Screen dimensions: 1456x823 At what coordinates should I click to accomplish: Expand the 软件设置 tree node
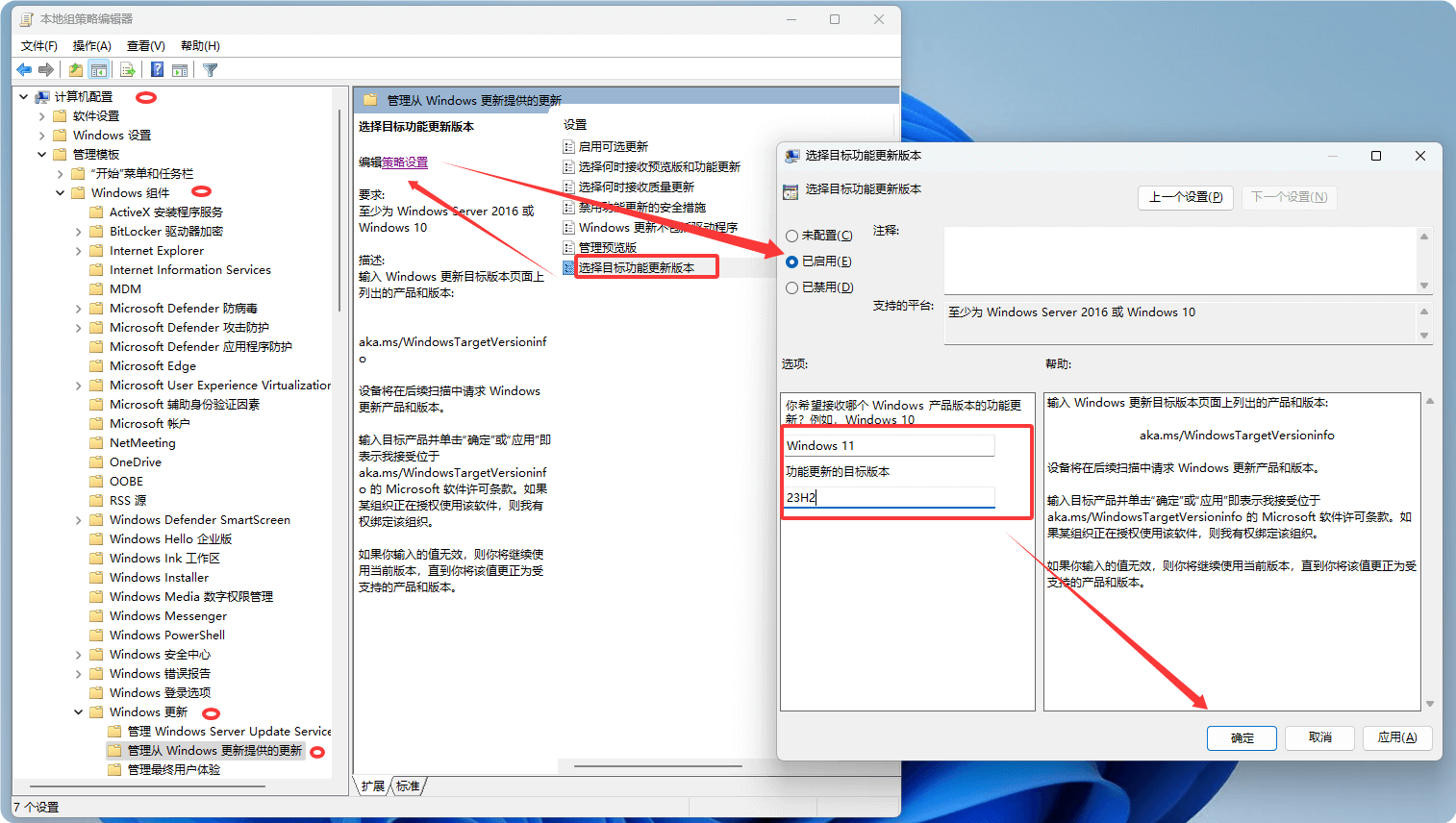pyautogui.click(x=42, y=115)
